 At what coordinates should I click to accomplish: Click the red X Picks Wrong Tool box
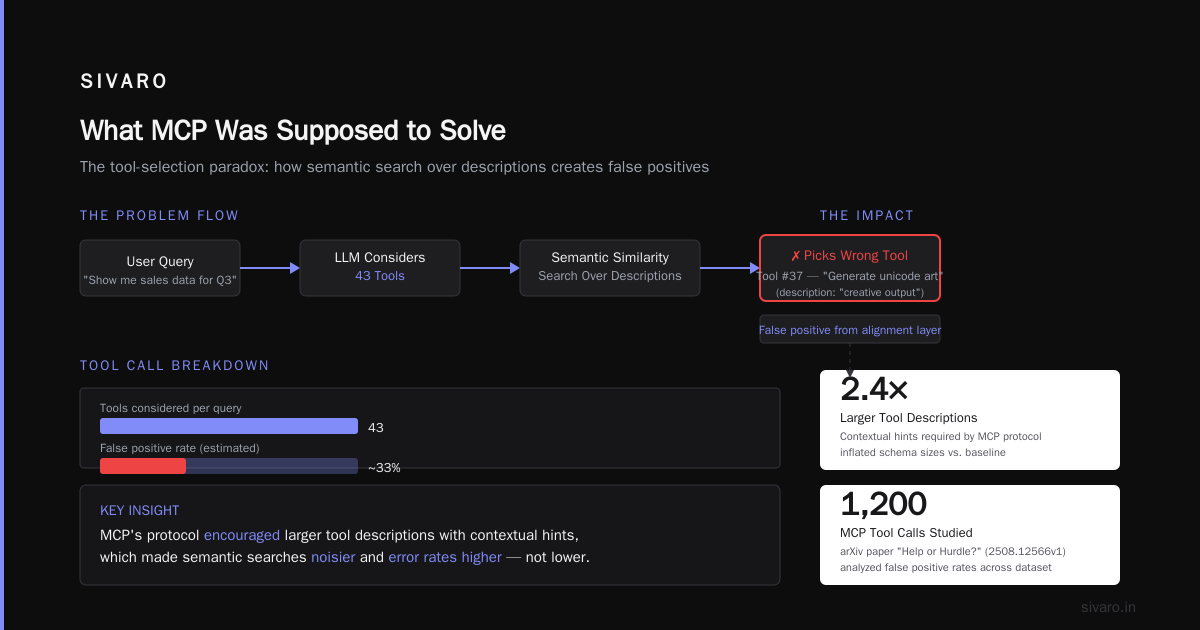(x=850, y=268)
